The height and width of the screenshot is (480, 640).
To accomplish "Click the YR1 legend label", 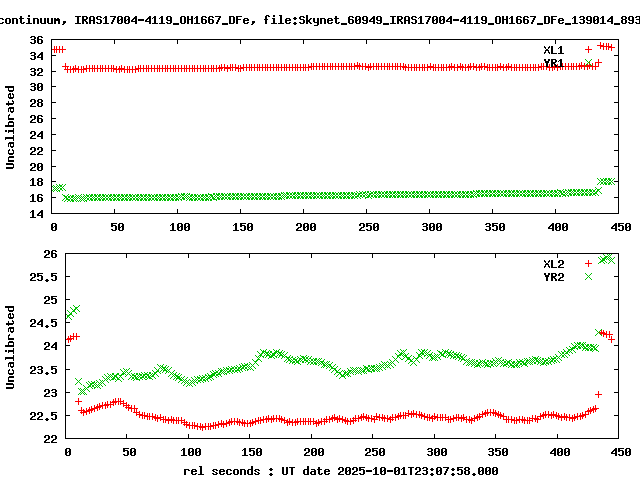I will coord(553,63).
